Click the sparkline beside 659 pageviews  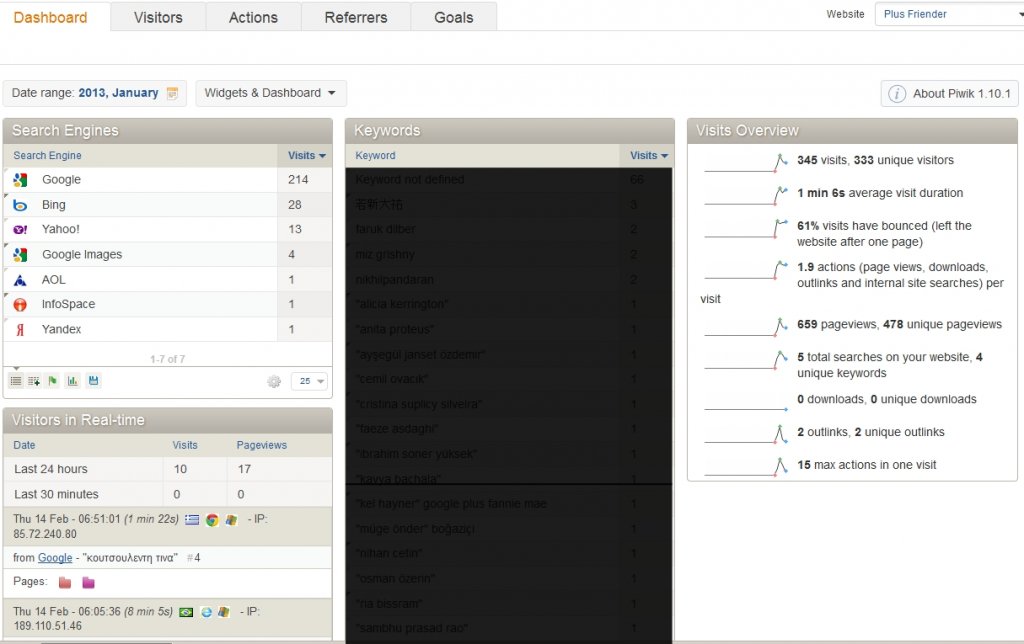pos(746,327)
